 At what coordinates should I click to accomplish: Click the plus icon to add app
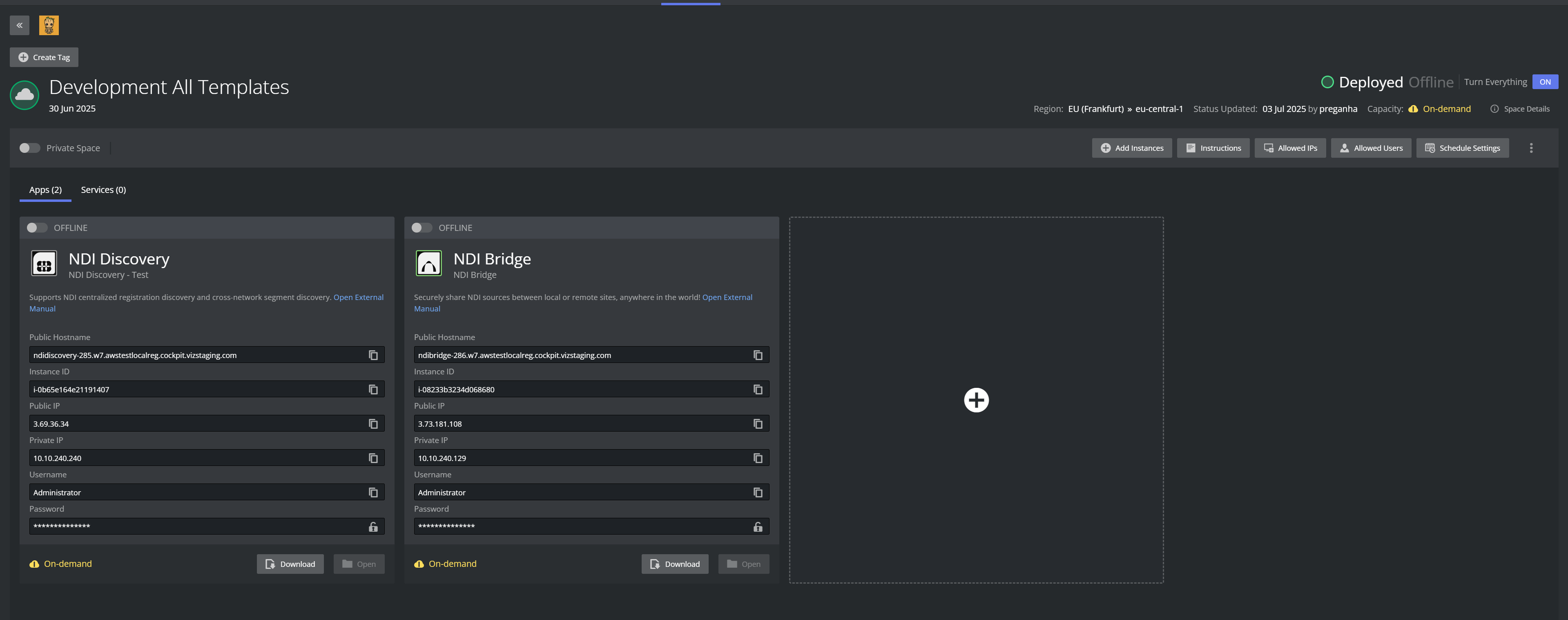[x=976, y=400]
